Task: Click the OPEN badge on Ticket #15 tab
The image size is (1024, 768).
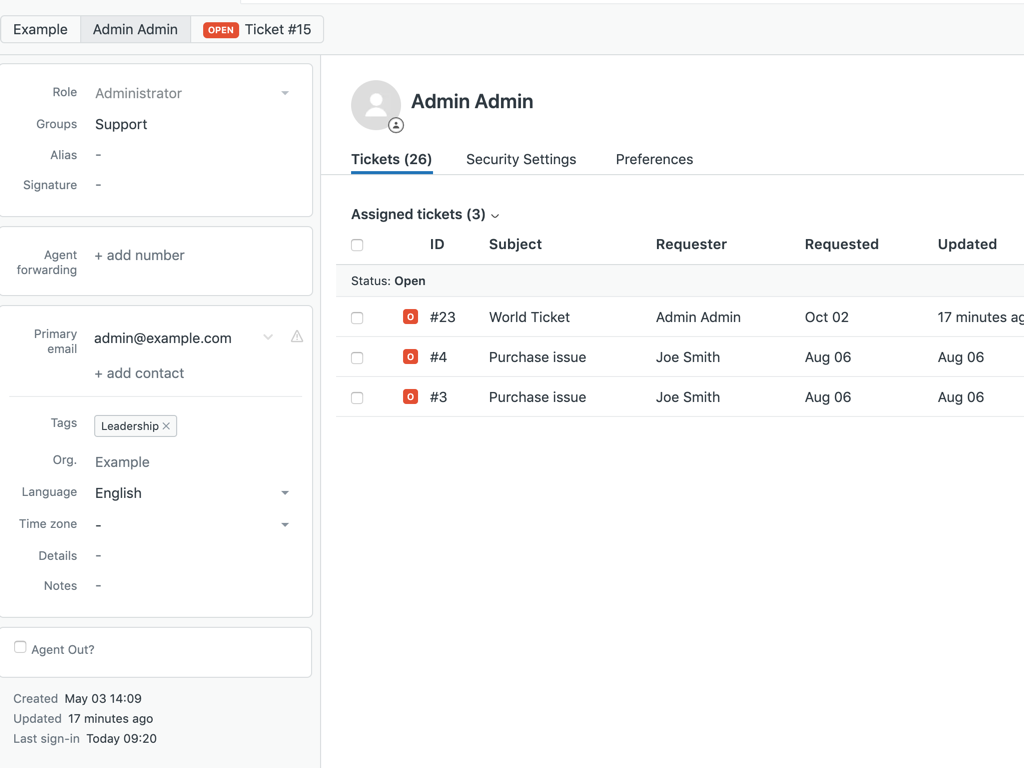Action: pyautogui.click(x=221, y=30)
